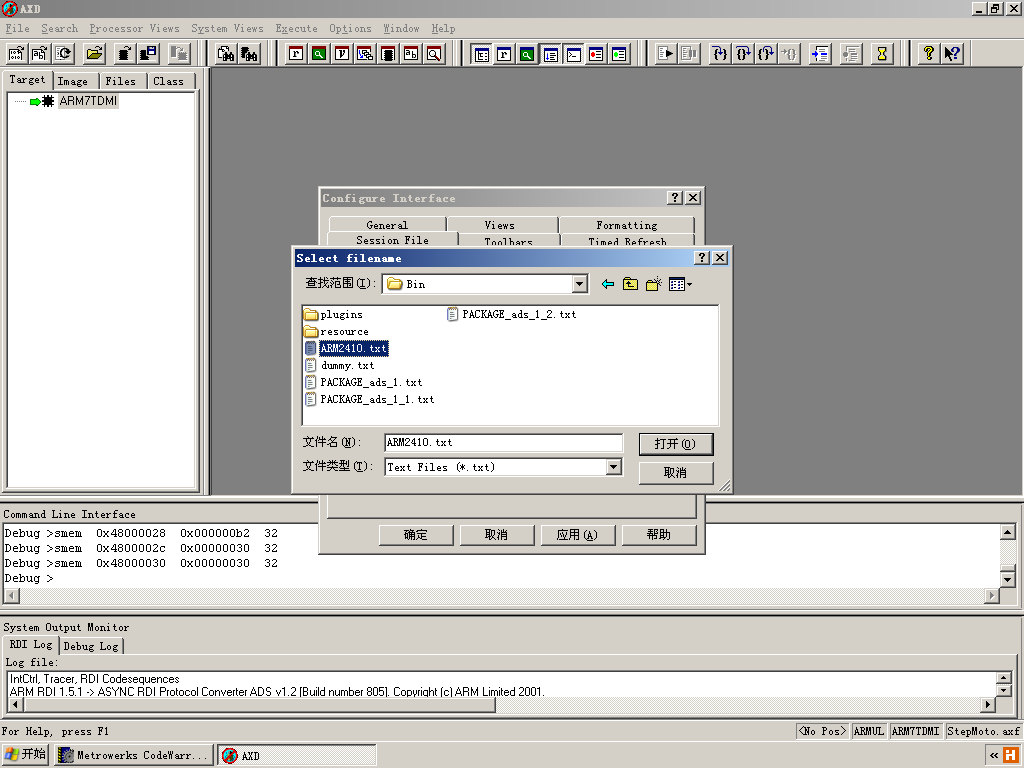The image size is (1024, 768).
Task: Click the yellow question mark Help icon
Action: (928, 54)
